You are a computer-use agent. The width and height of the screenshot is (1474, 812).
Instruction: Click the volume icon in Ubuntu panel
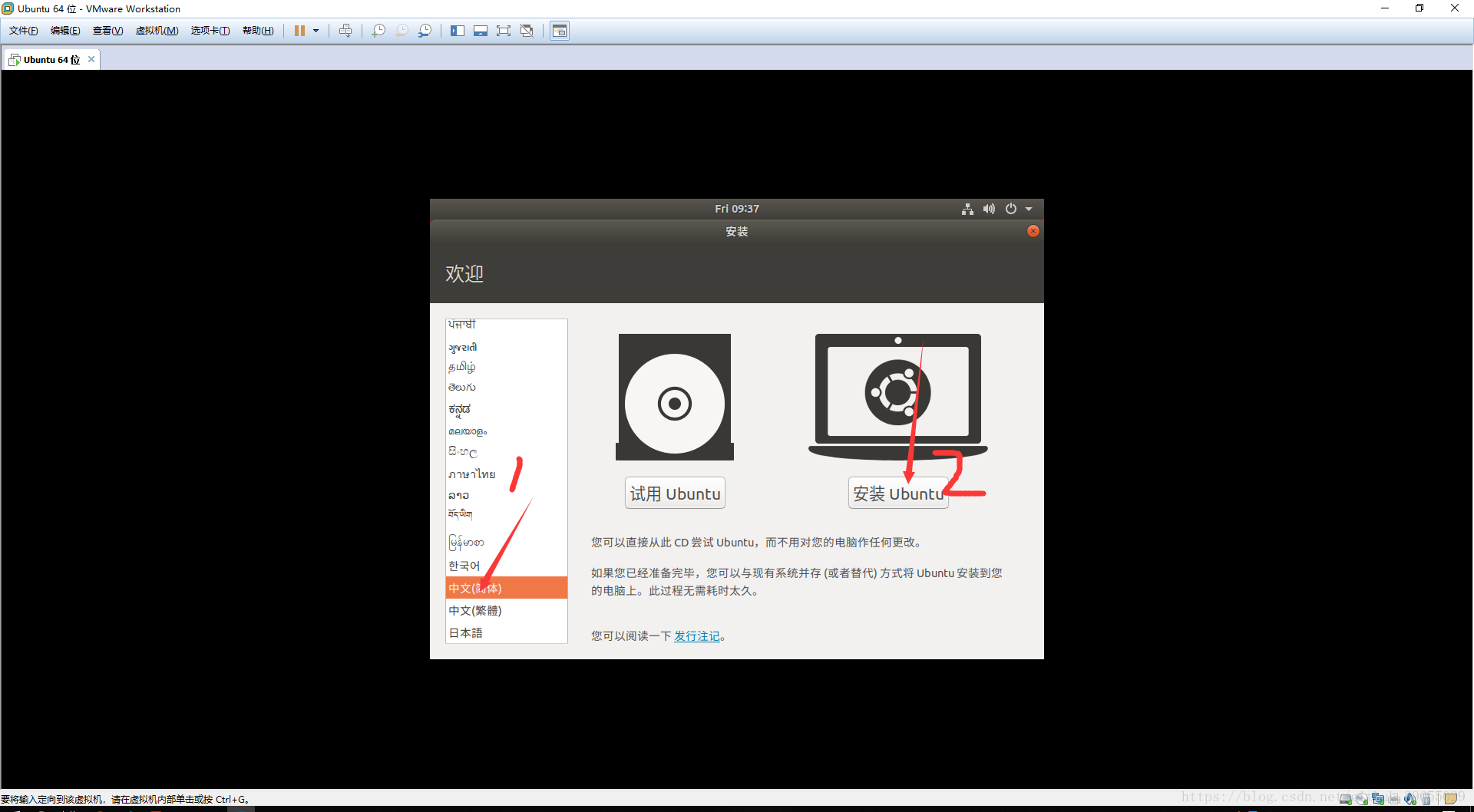[989, 209]
